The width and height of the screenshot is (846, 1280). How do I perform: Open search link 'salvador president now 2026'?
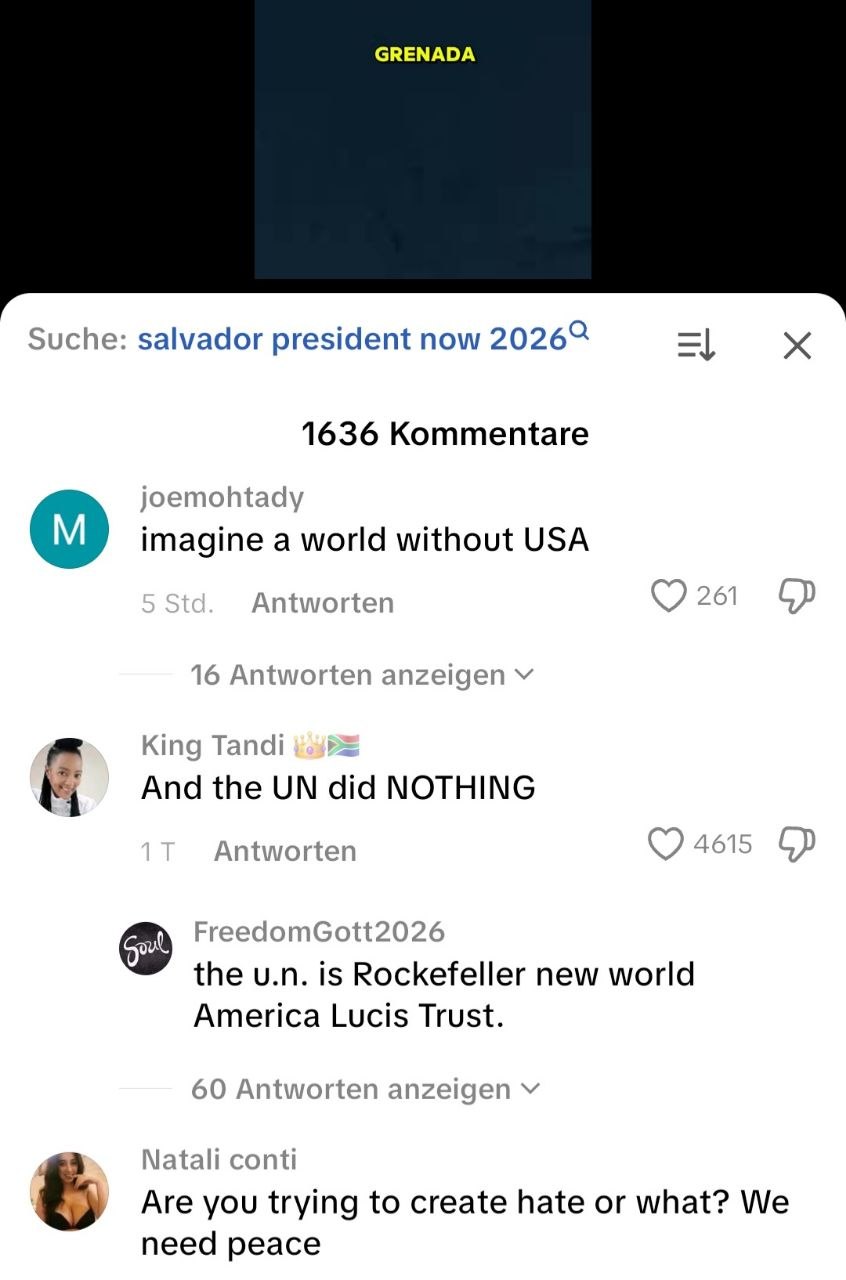point(352,340)
